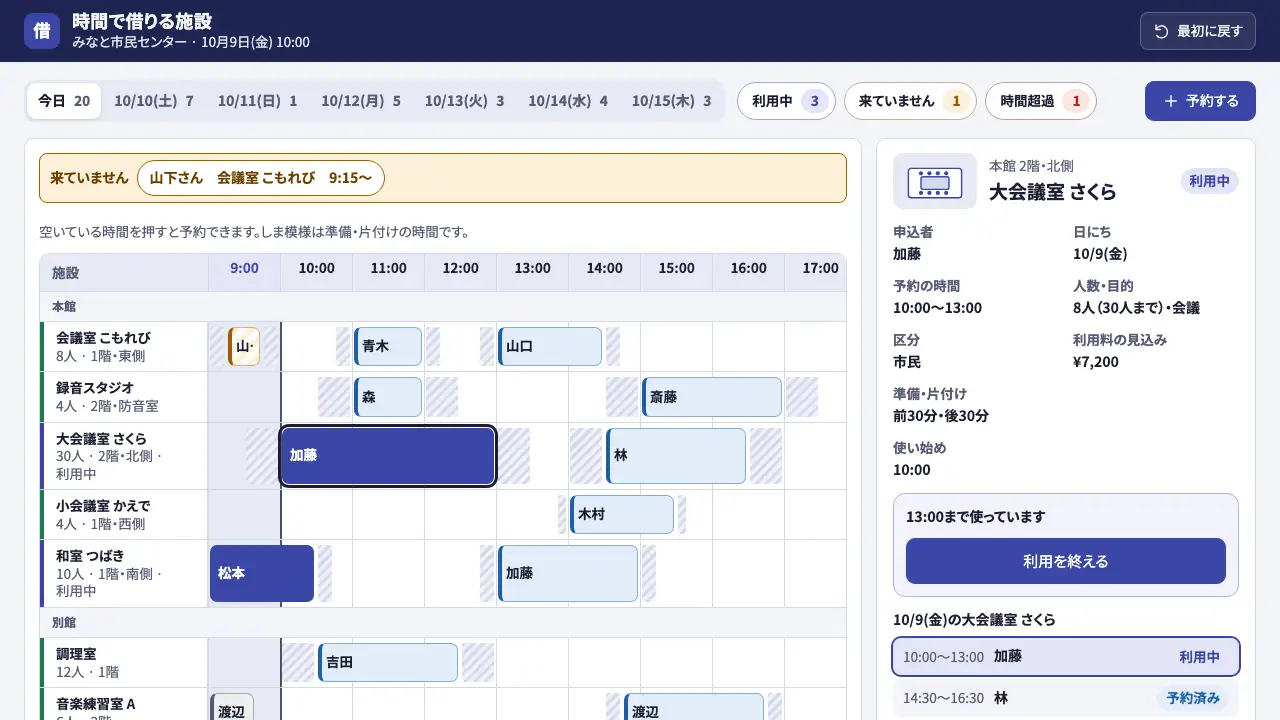Switch to 10/13(火) tab
1280x720 pixels.
[465, 101]
